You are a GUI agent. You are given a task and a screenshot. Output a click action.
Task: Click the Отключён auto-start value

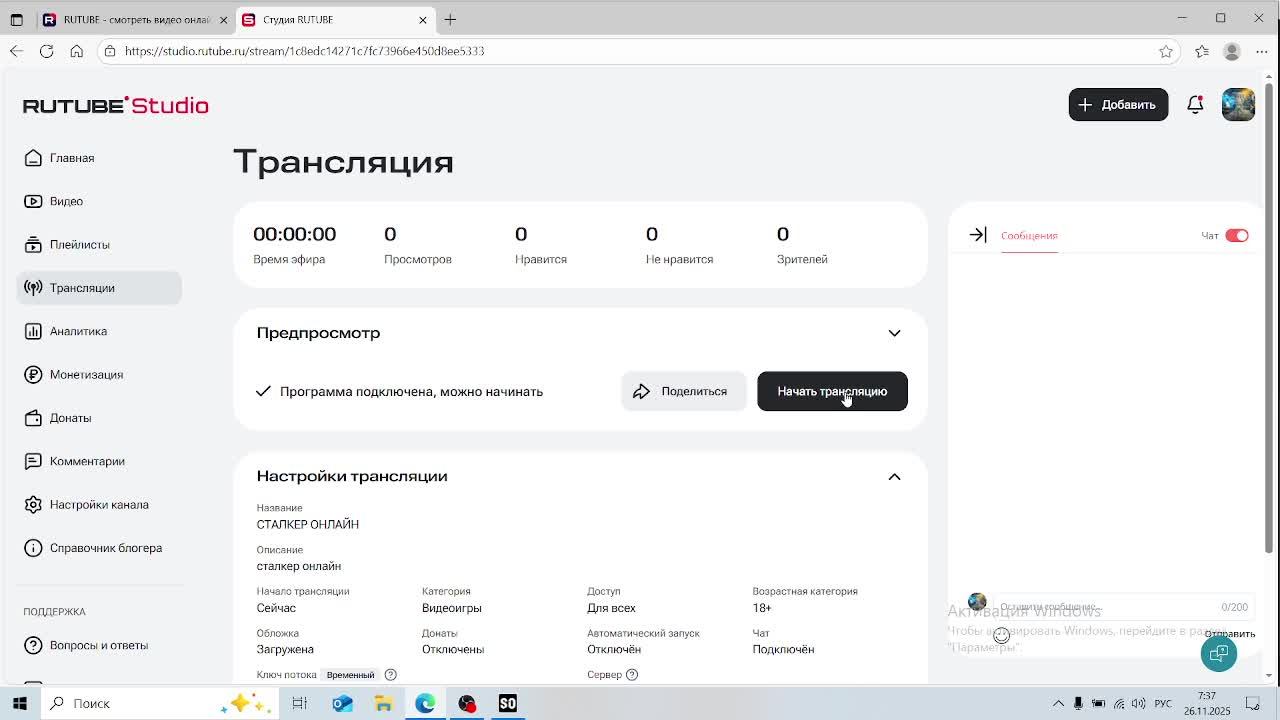tap(614, 649)
